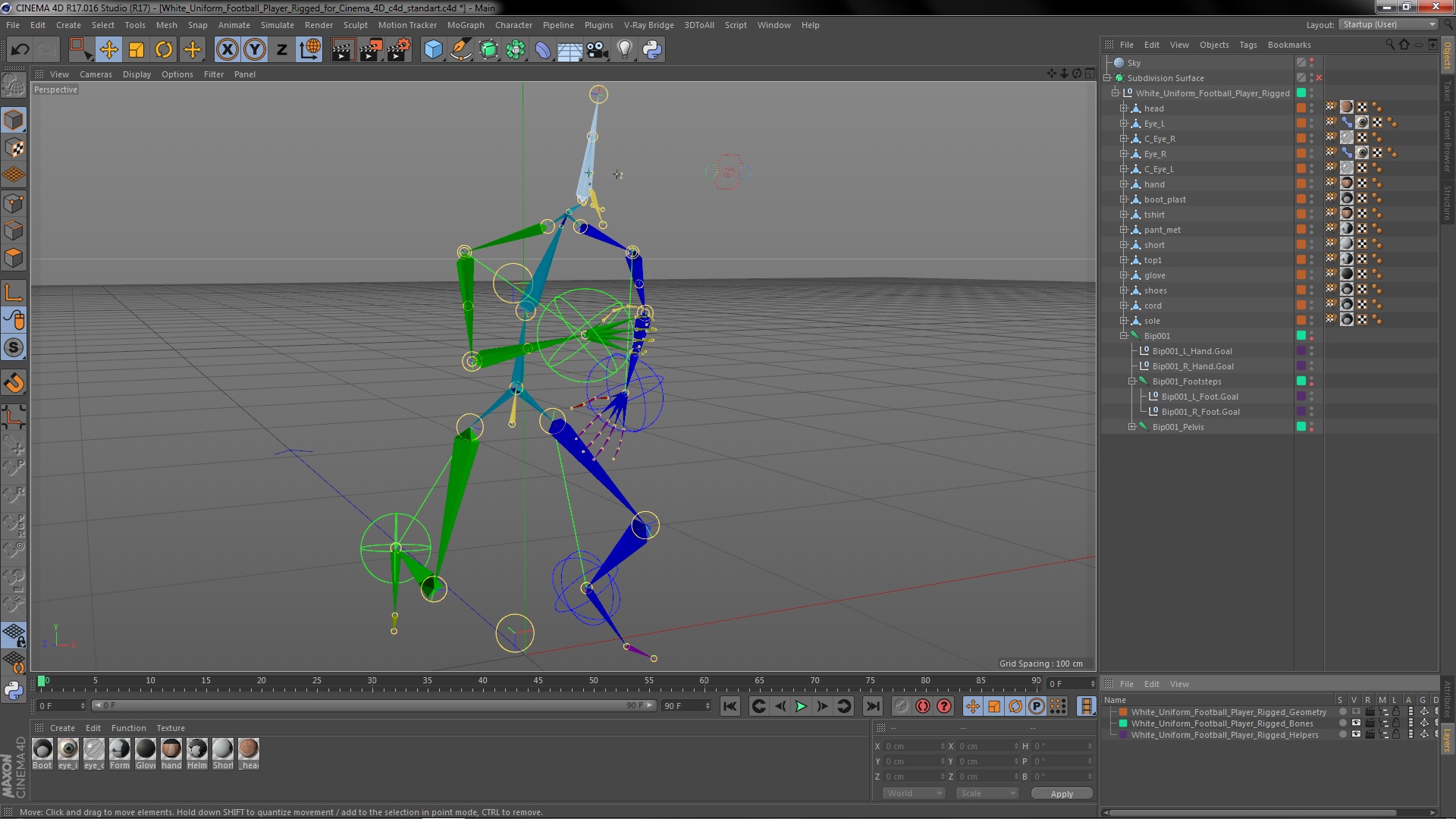Click frame 45 on the timeline ruler
The image size is (1456, 819).
click(x=538, y=681)
